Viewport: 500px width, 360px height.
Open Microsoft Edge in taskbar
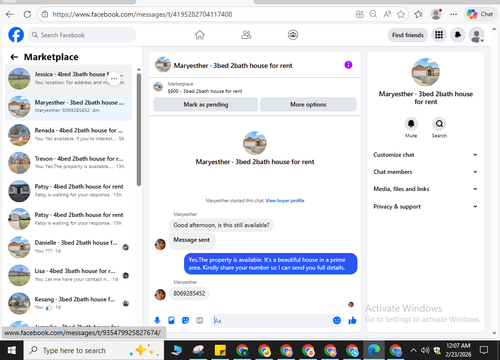tap(374, 350)
